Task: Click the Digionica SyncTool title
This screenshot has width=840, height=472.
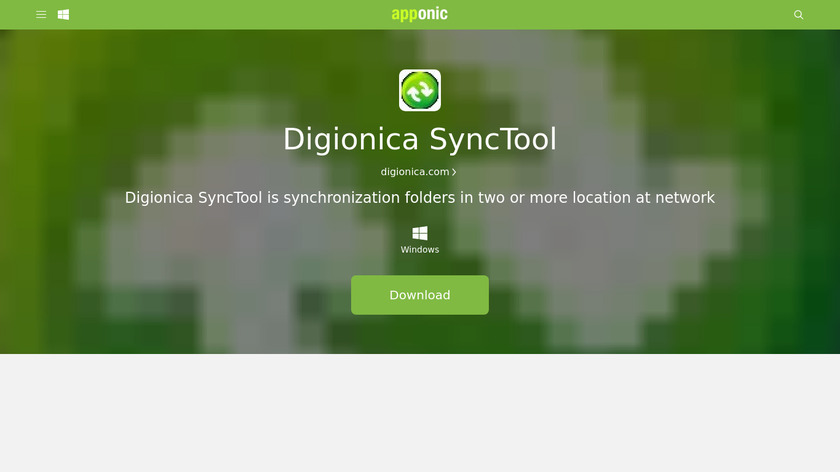Action: coord(420,139)
